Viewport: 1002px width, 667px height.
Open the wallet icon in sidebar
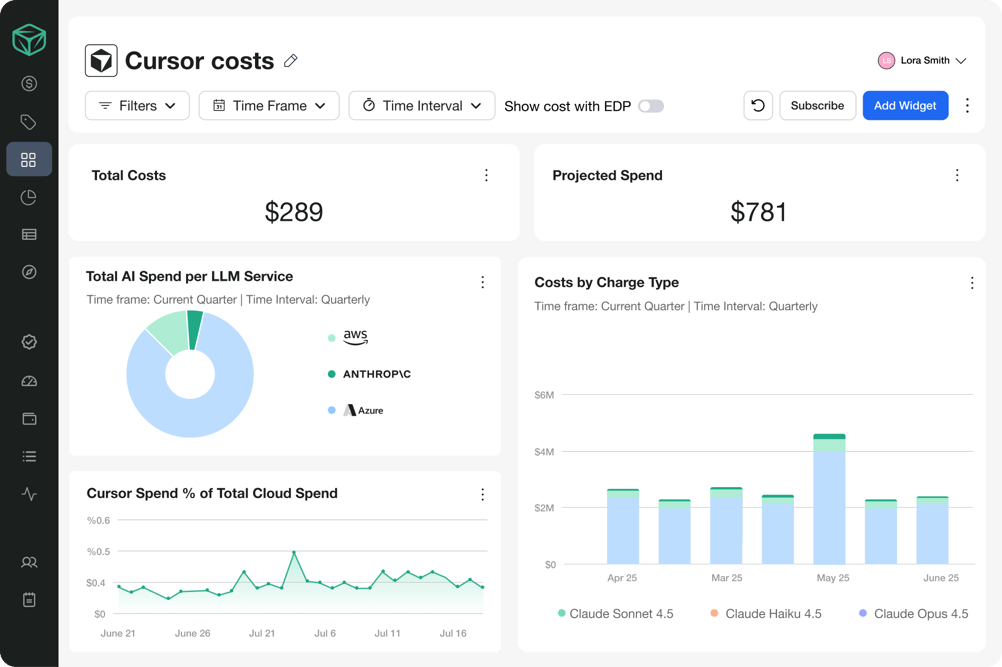pos(29,418)
